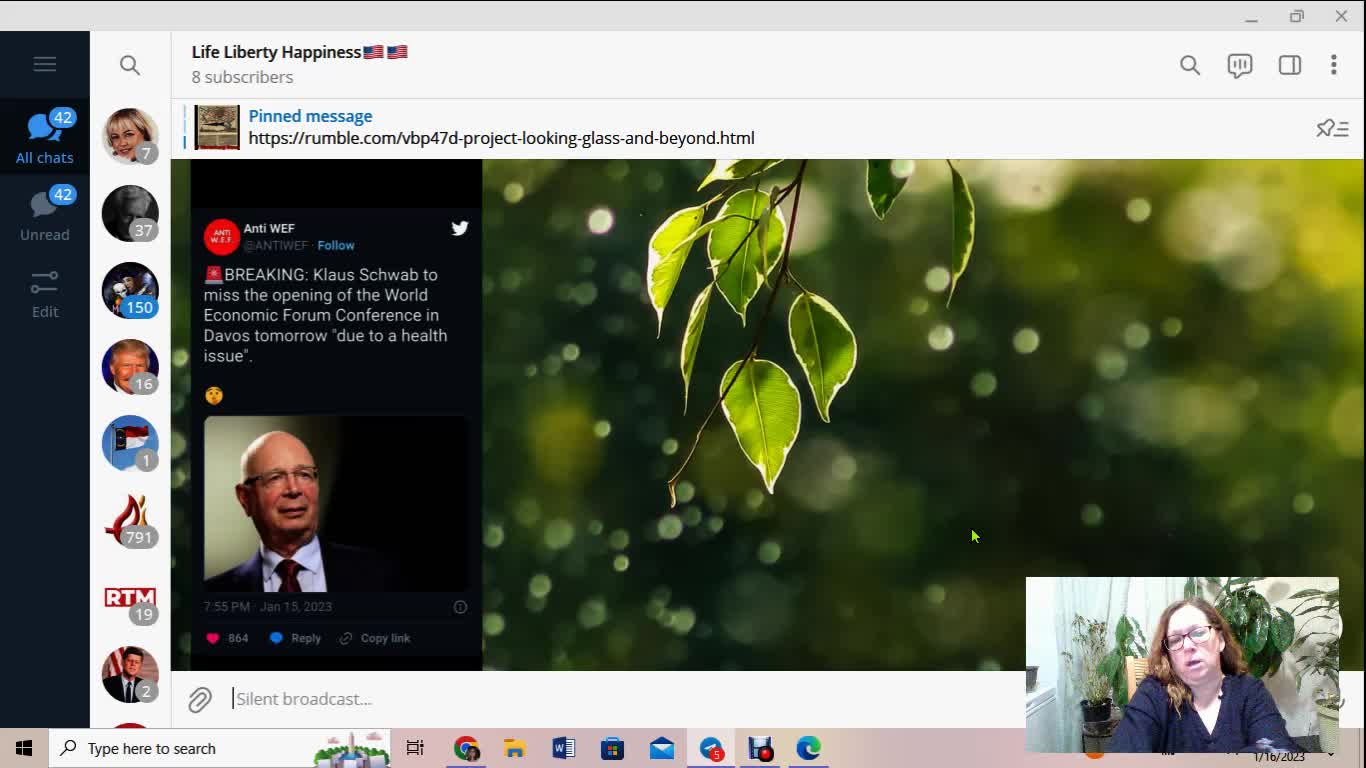Open the Windows Start menu
The height and width of the screenshot is (768, 1366).
pos(24,748)
